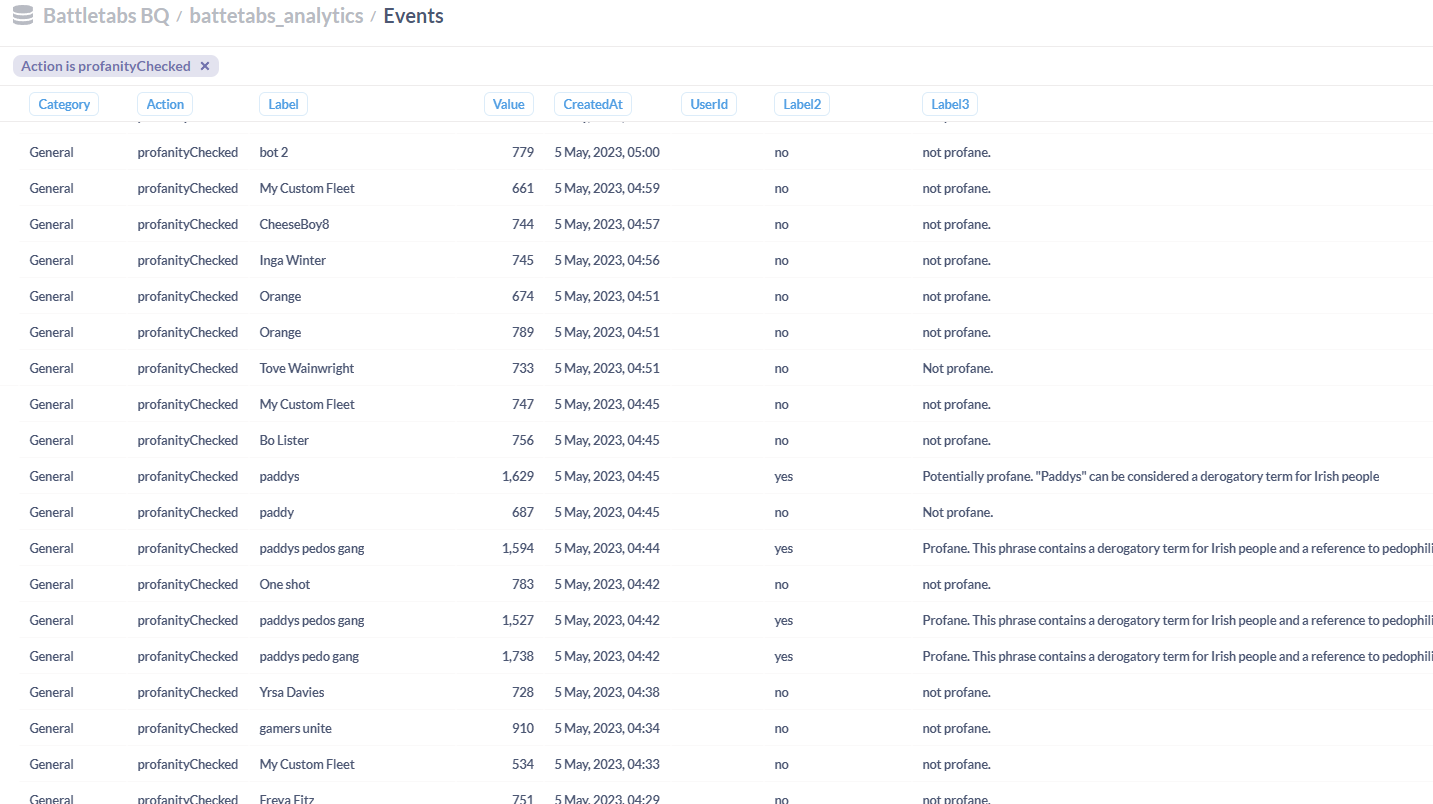Open the Battletabs BQ breadcrumb link

tap(105, 16)
